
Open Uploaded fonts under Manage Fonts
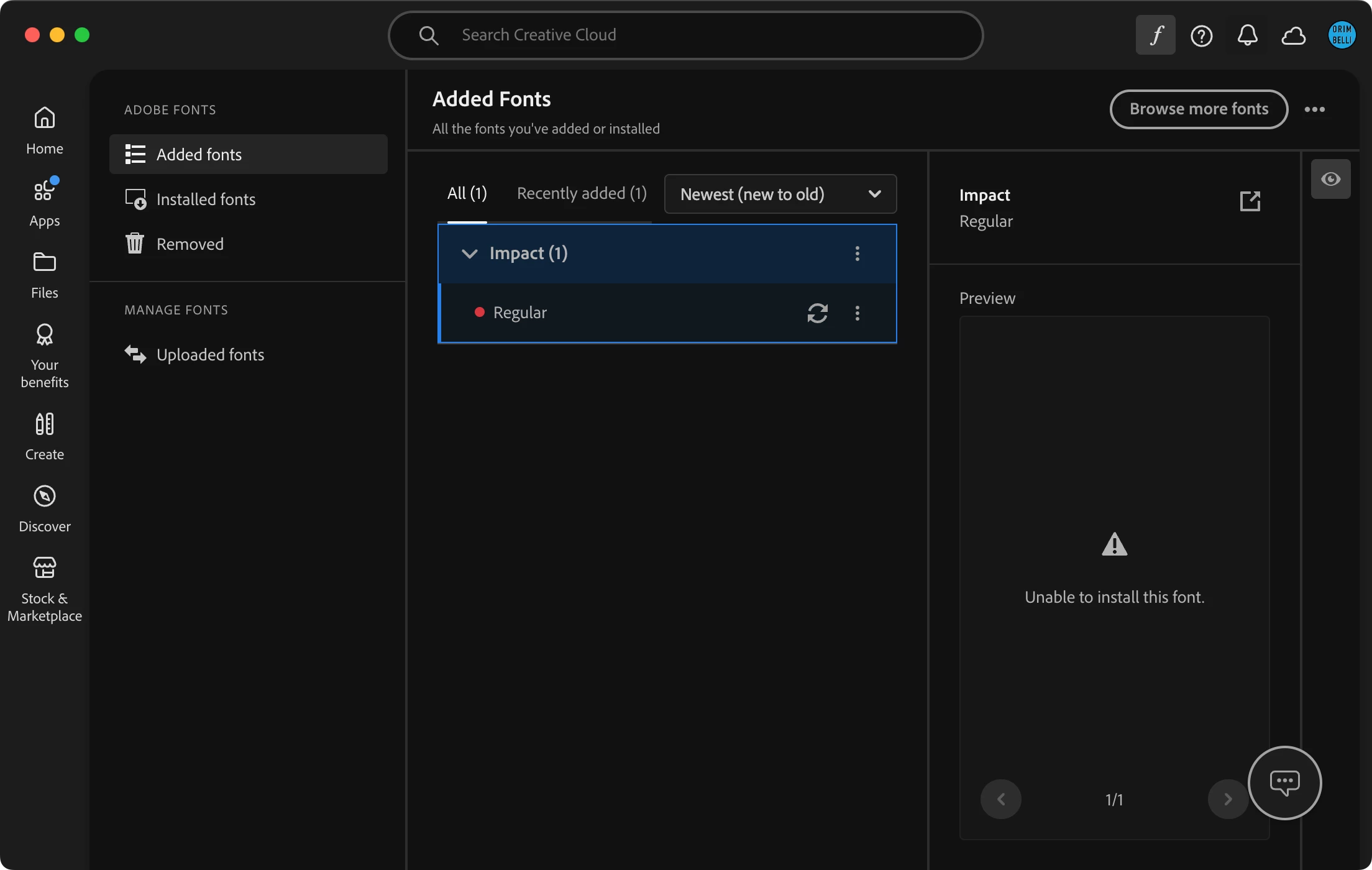pos(209,354)
